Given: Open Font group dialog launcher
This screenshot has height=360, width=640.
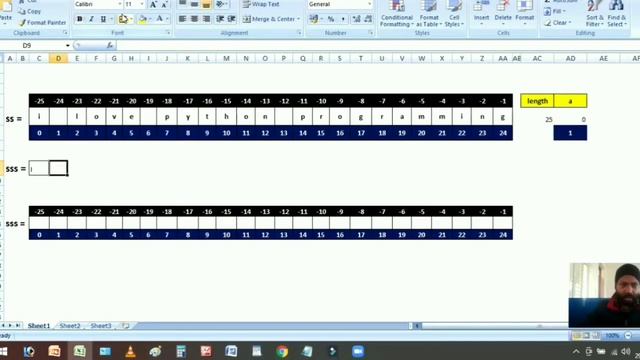Looking at the screenshot, I should (x=168, y=33).
